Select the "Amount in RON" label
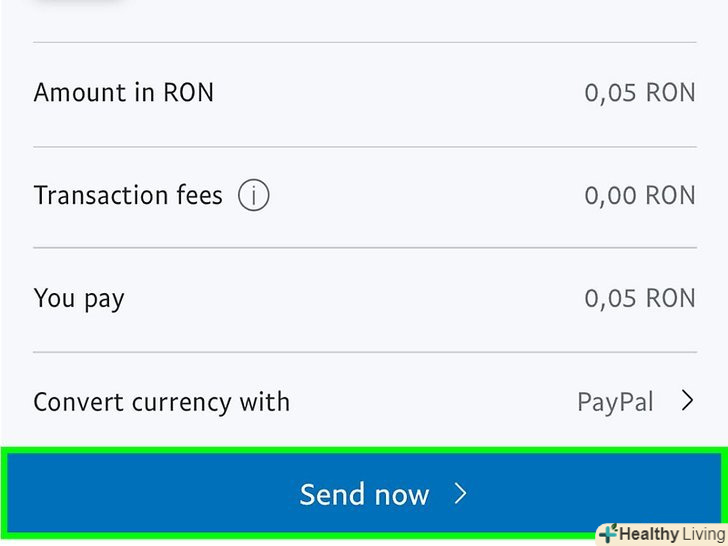 click(124, 93)
